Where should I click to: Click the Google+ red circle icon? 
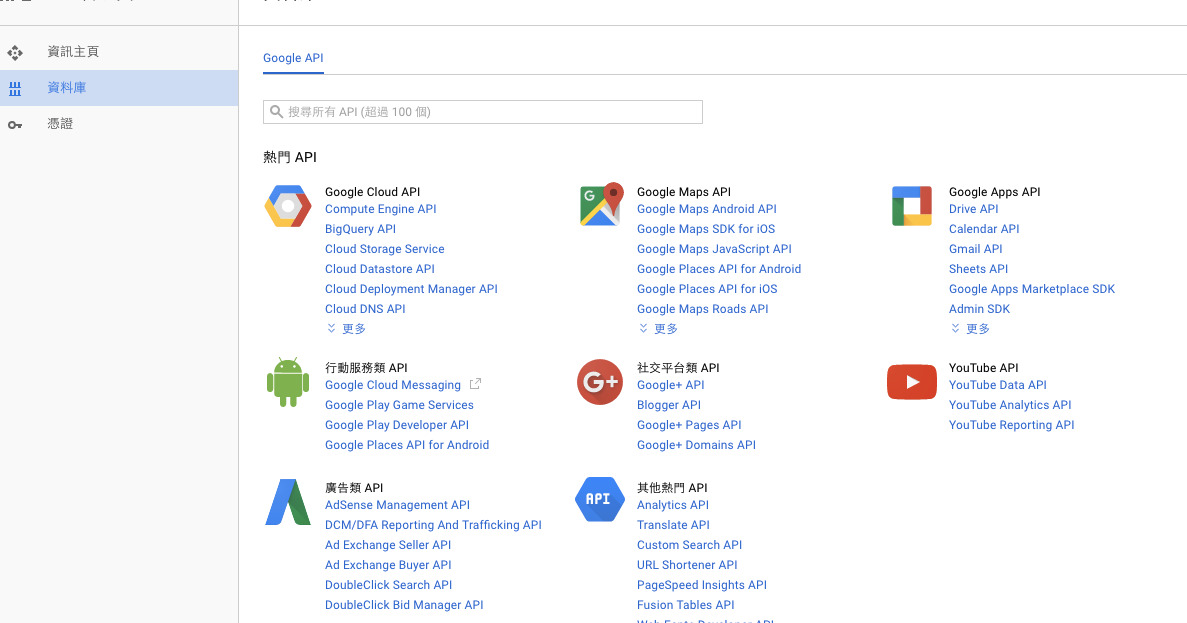point(600,382)
